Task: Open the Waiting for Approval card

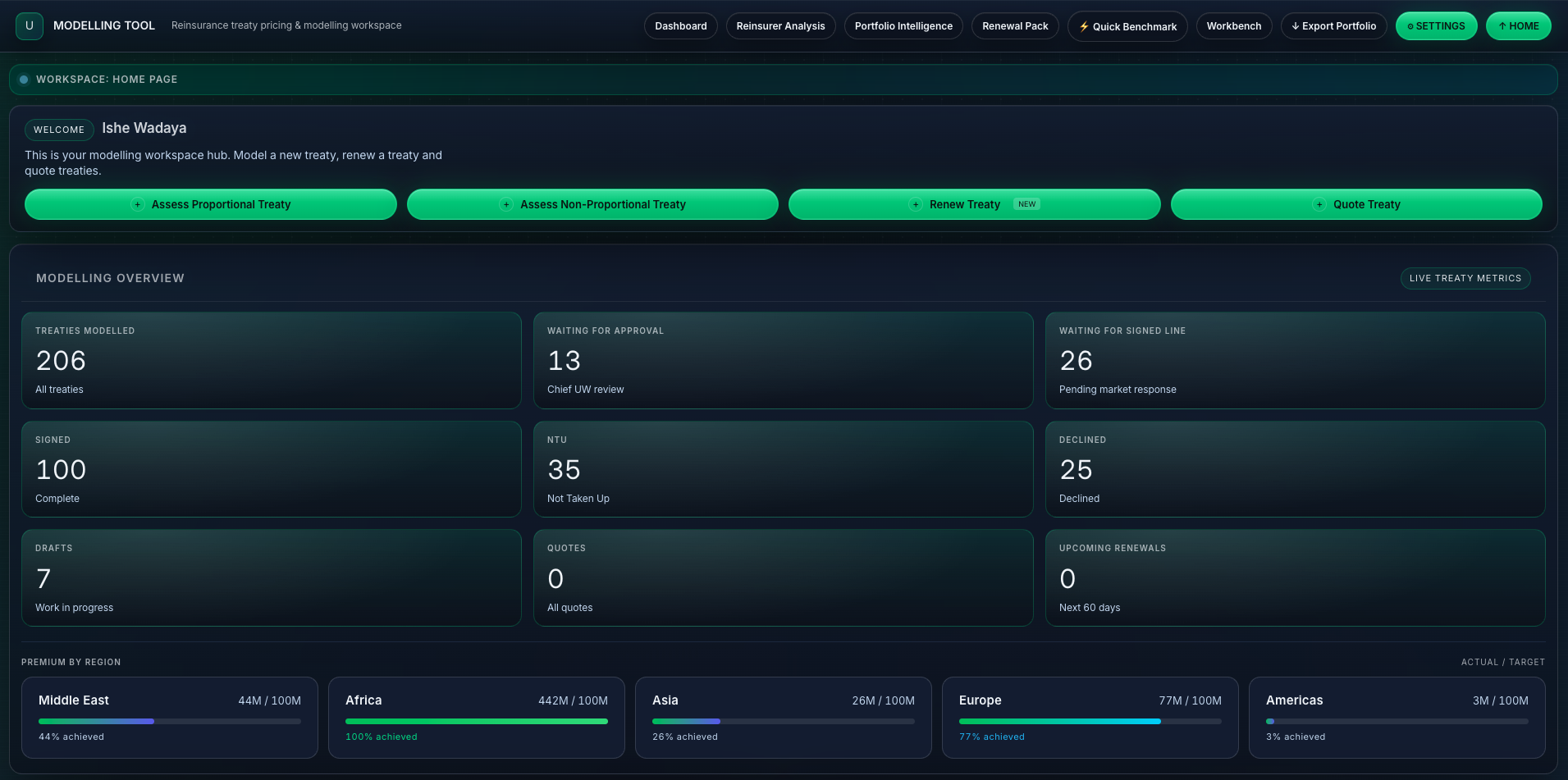Action: [x=783, y=360]
